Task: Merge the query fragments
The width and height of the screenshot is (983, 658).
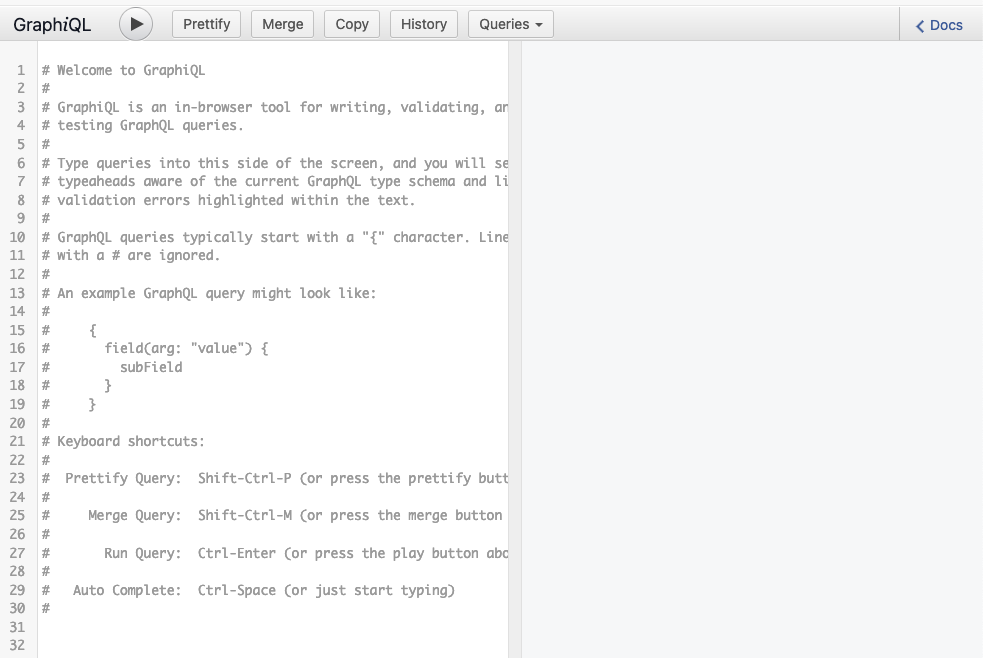Action: [281, 24]
